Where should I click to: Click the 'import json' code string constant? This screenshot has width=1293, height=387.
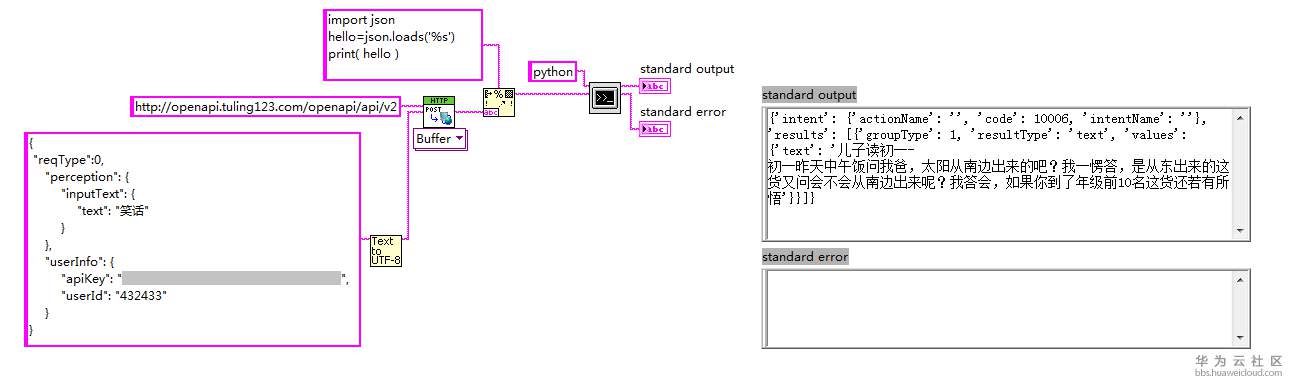tap(404, 44)
